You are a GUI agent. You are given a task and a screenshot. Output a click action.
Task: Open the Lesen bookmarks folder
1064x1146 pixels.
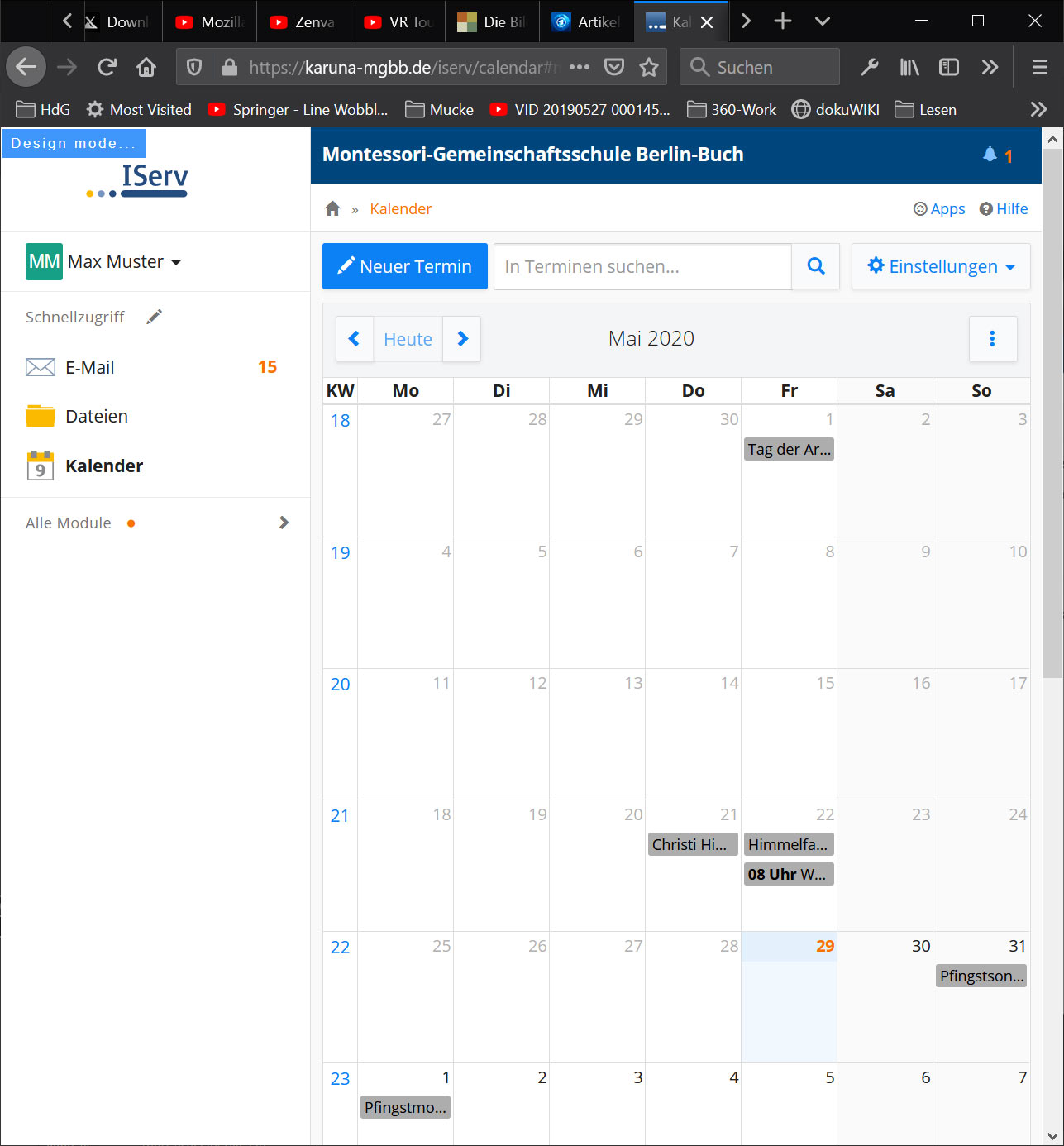point(926,109)
